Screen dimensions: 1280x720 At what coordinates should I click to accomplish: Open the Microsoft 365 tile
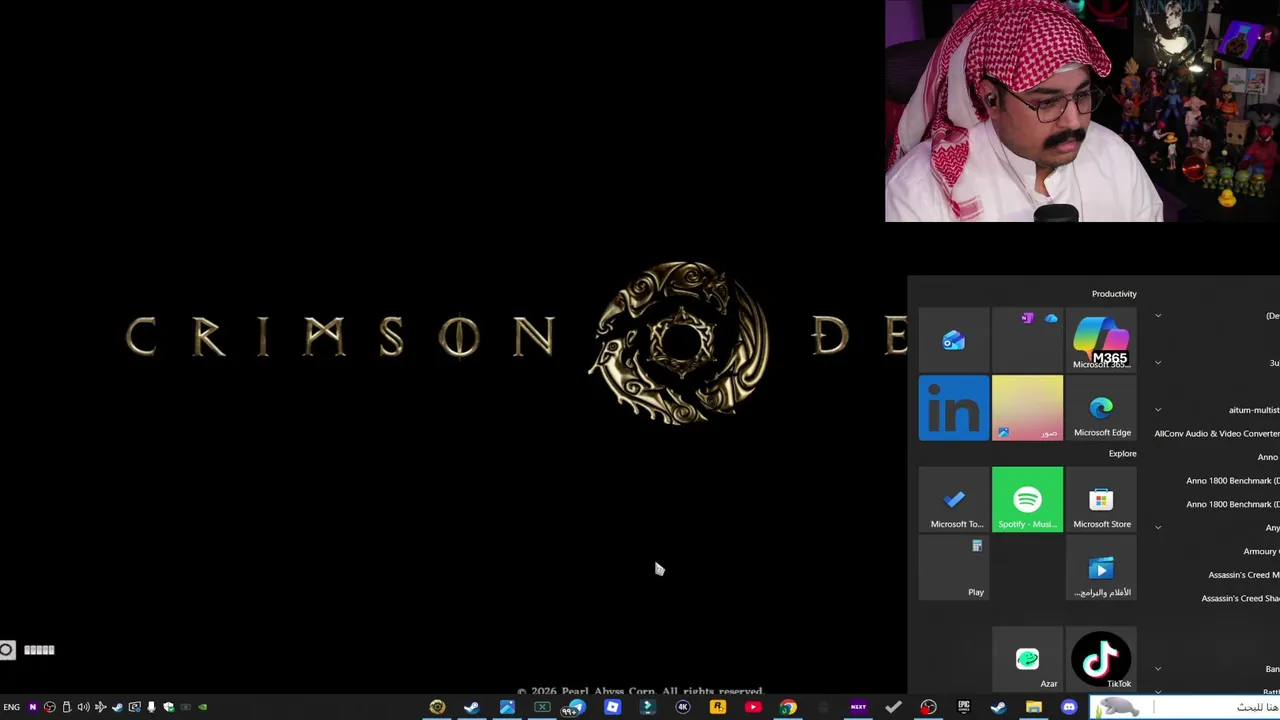[x=1101, y=341]
